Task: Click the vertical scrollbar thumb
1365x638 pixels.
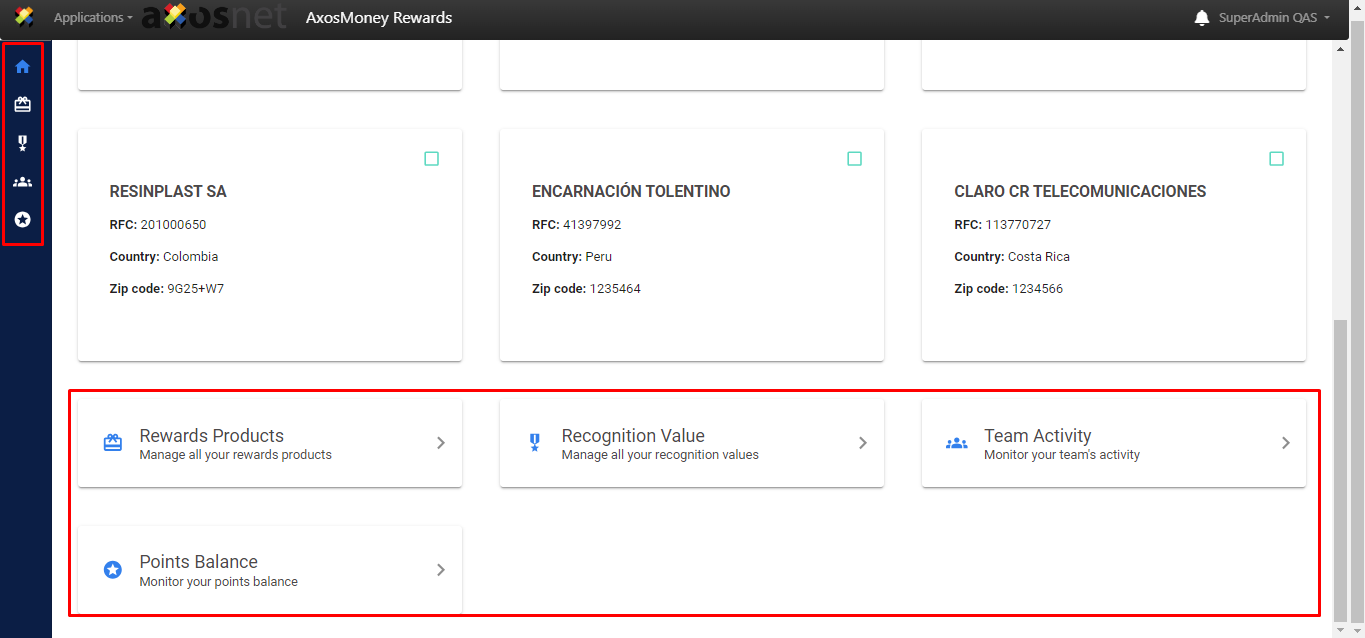Action: pos(1341,468)
